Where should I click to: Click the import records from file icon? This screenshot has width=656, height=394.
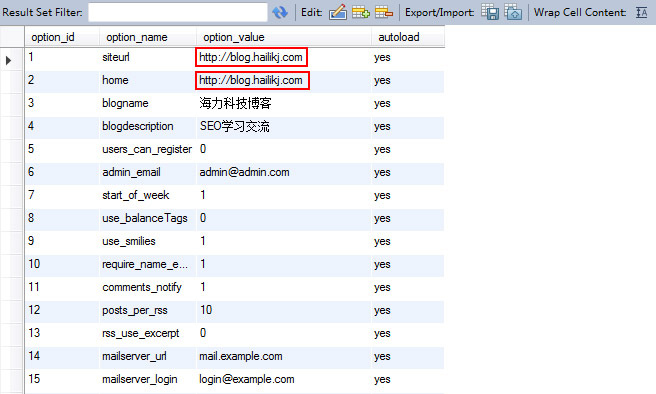click(513, 13)
